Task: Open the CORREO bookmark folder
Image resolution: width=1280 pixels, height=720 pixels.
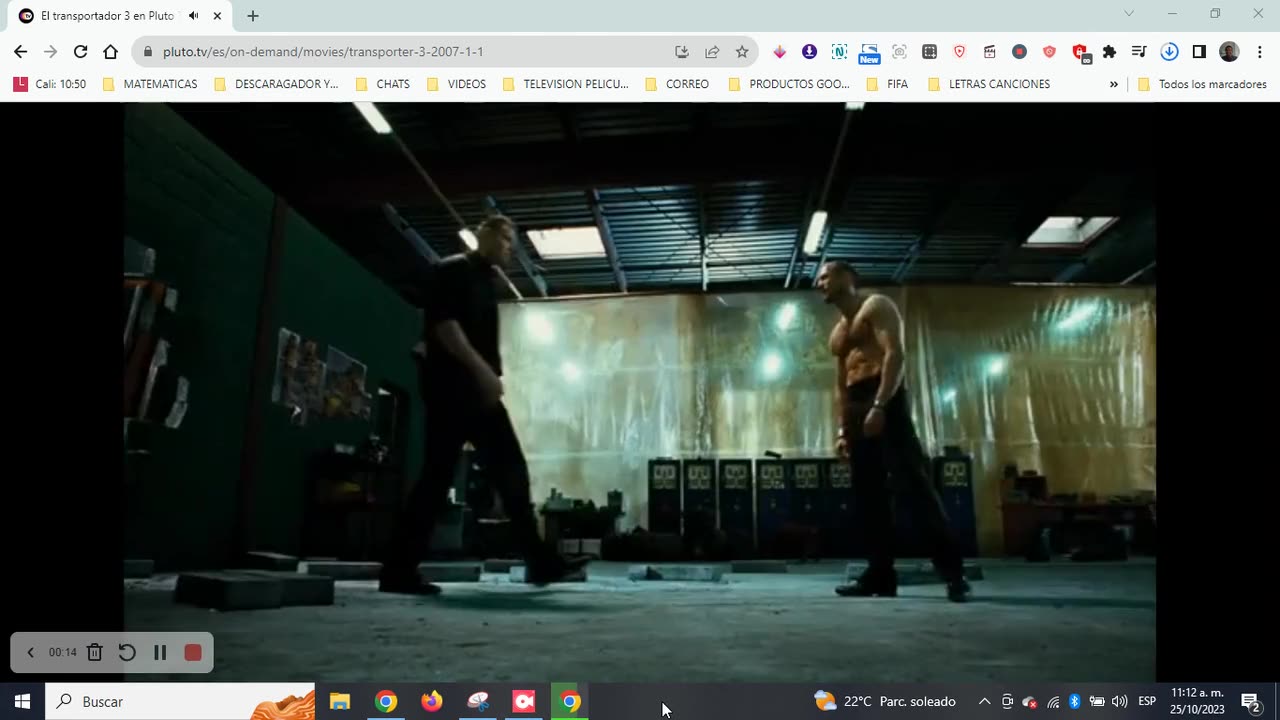Action: coord(677,84)
